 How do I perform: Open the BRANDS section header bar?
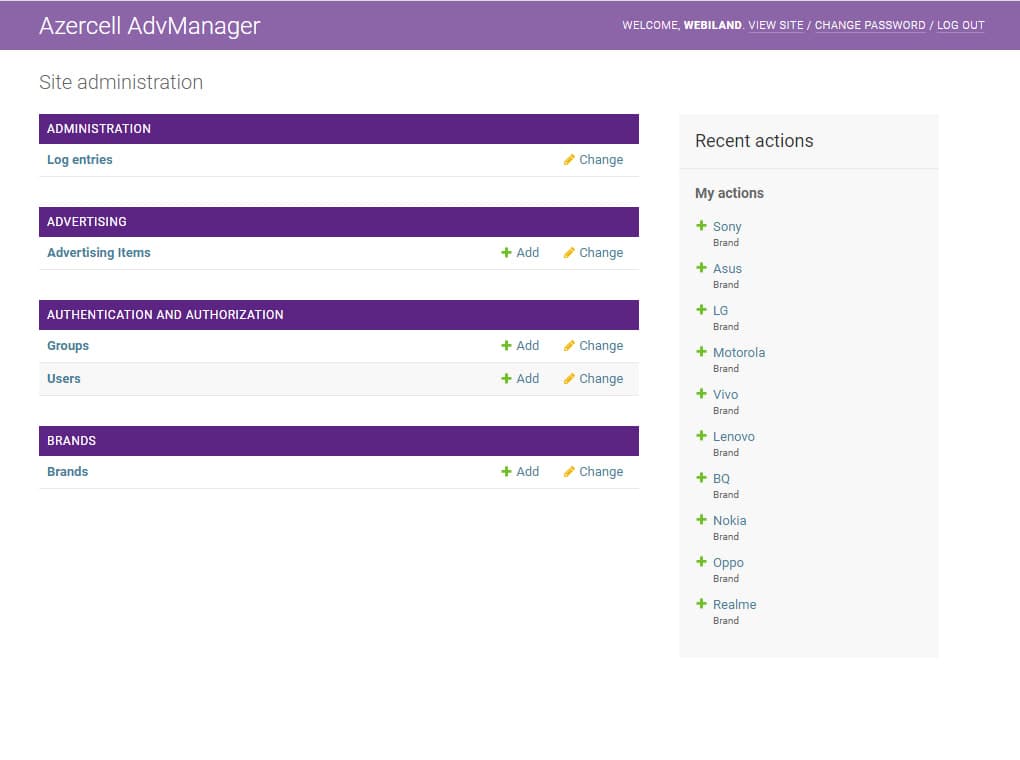tap(339, 441)
